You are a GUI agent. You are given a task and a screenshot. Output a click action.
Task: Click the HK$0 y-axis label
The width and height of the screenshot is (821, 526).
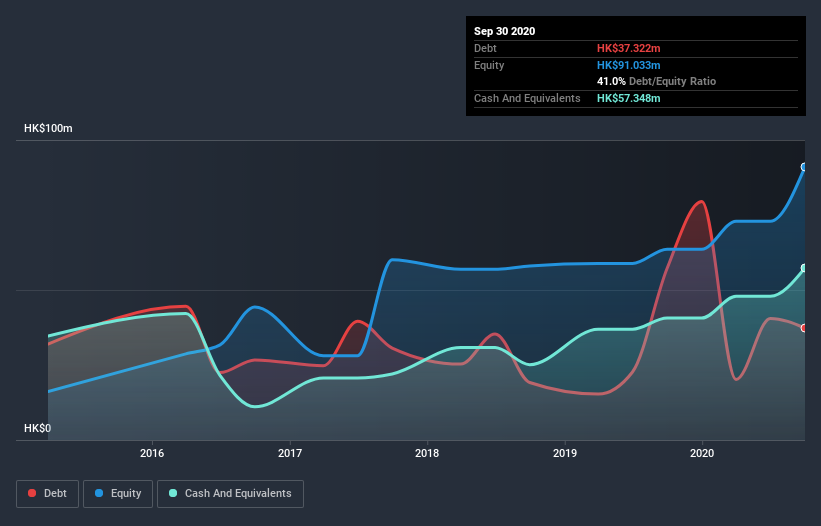(38, 428)
